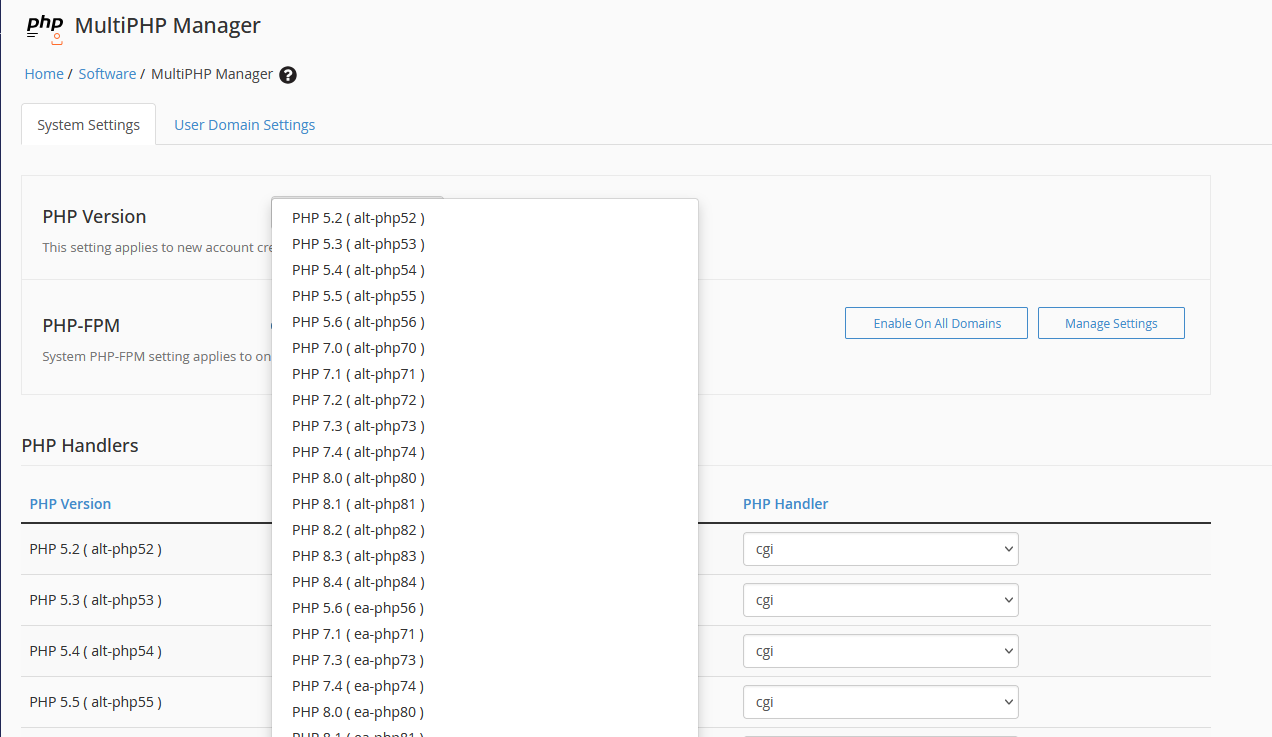Switch to User Domain Settings tab
Screen dimensions: 1272x737
click(x=244, y=125)
